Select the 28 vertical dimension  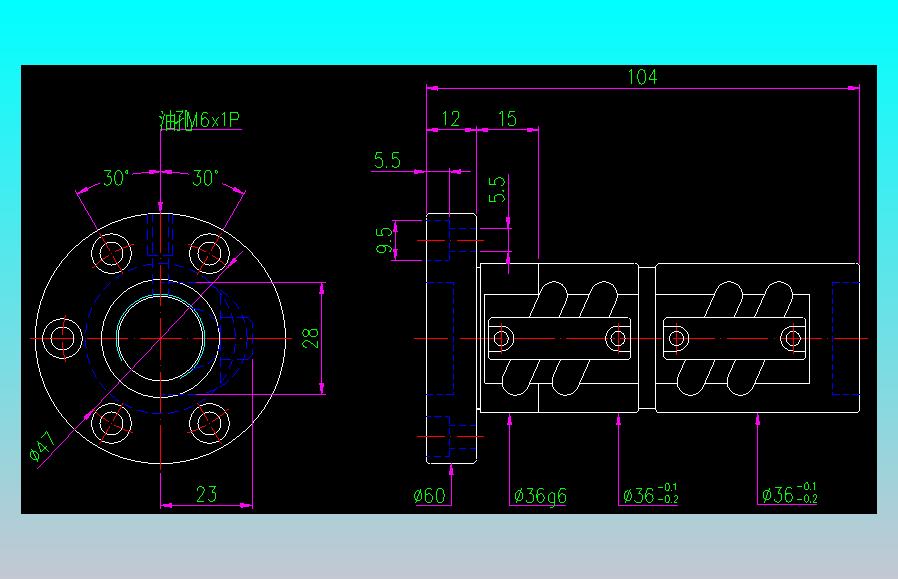click(310, 338)
